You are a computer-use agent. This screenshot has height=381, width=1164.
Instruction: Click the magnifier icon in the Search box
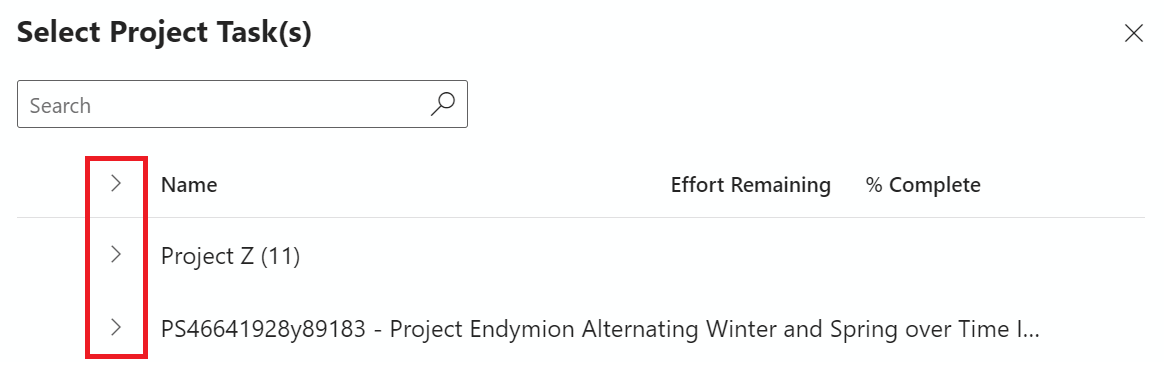click(442, 104)
